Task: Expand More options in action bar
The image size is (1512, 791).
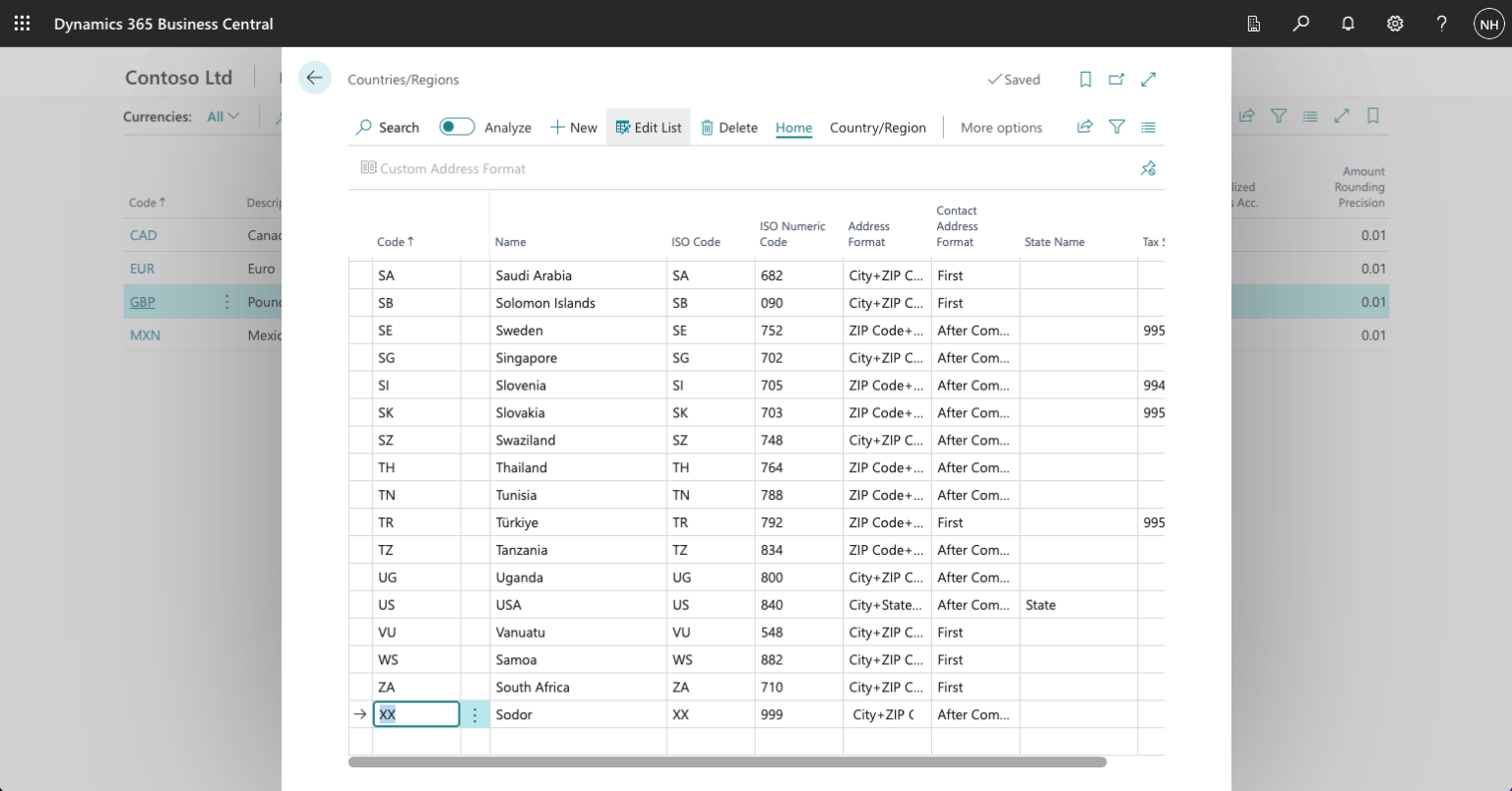Action: 1001,127
